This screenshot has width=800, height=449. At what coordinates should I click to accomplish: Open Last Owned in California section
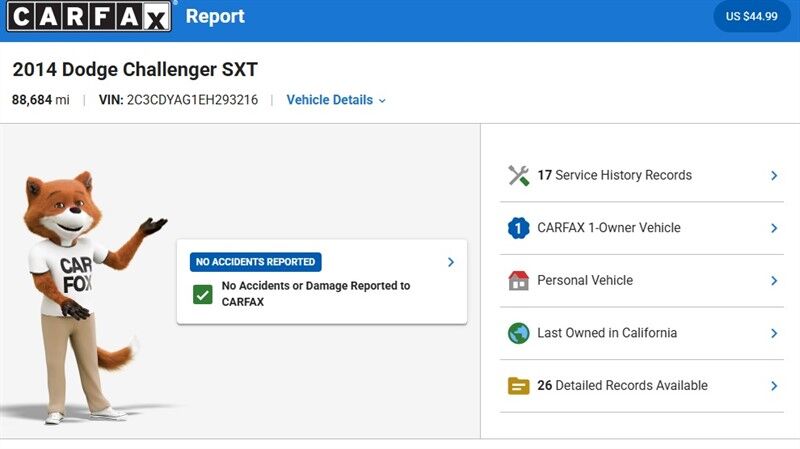point(642,333)
